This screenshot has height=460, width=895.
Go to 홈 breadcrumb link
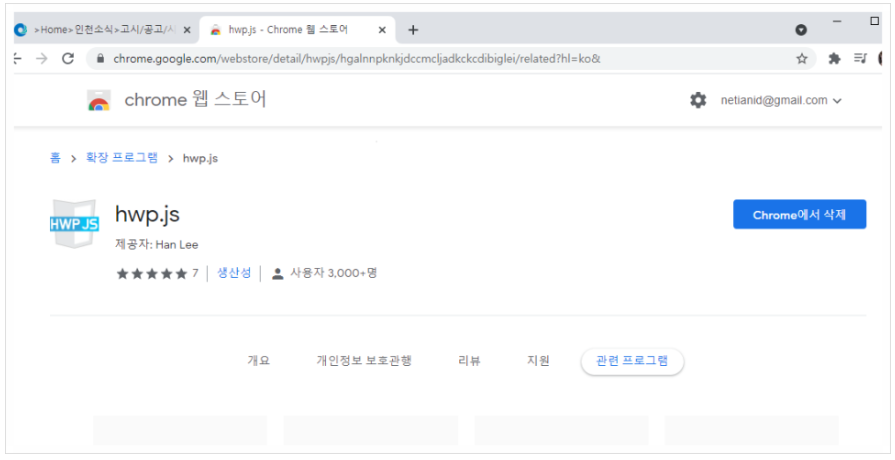pos(55,158)
